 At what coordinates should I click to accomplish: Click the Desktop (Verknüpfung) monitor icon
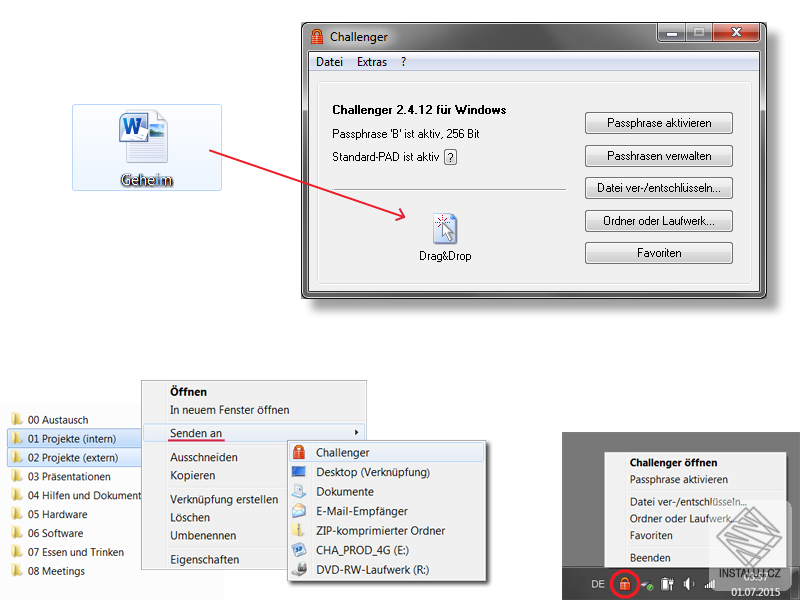(x=299, y=472)
